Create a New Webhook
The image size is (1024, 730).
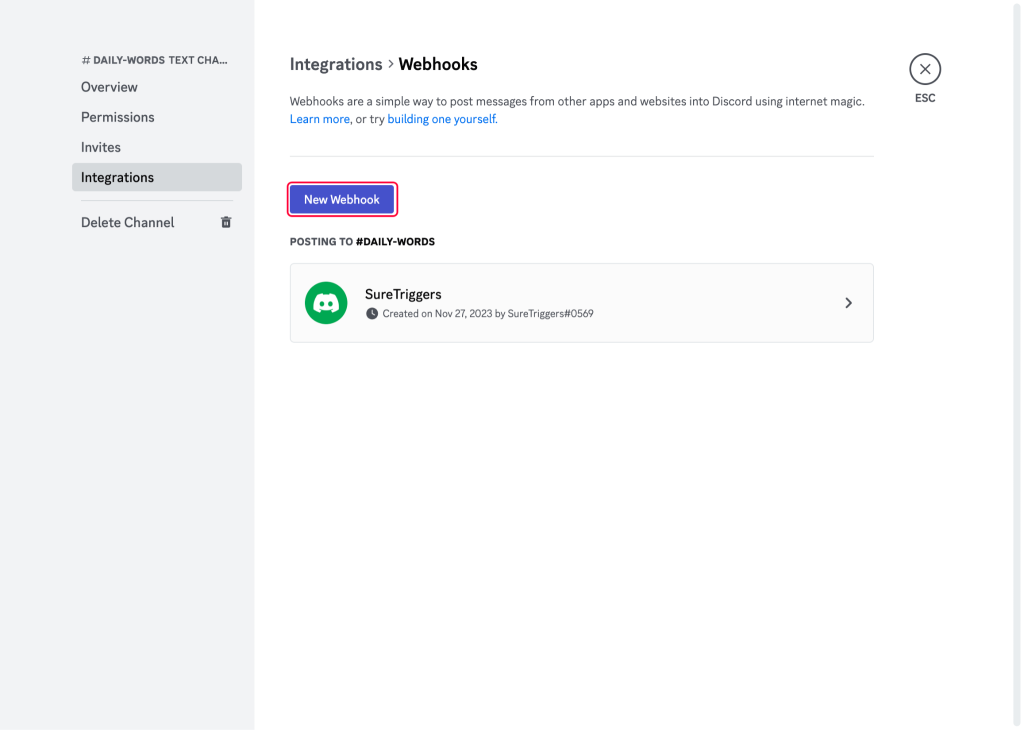[342, 199]
